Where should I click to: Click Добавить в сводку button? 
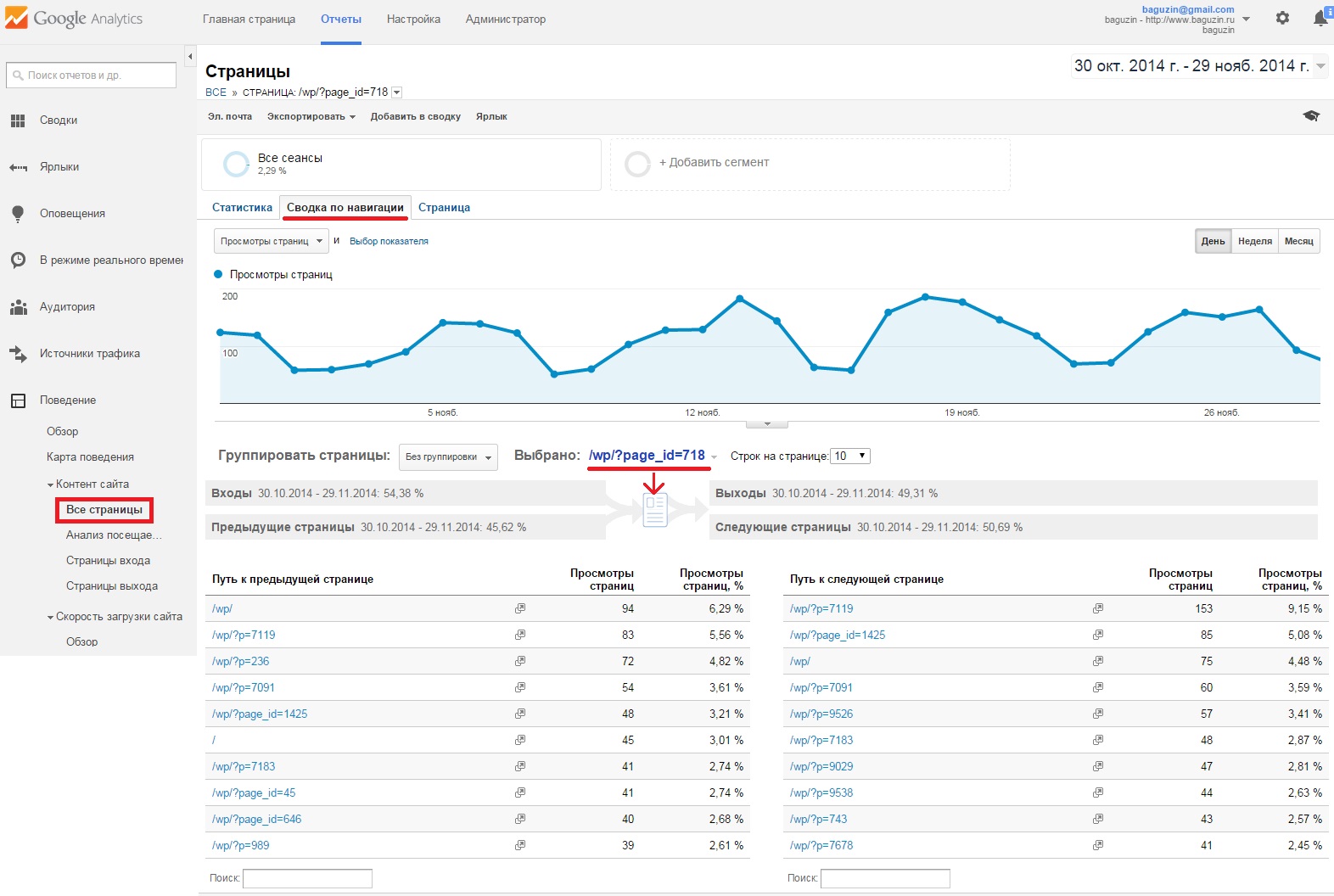(x=415, y=116)
